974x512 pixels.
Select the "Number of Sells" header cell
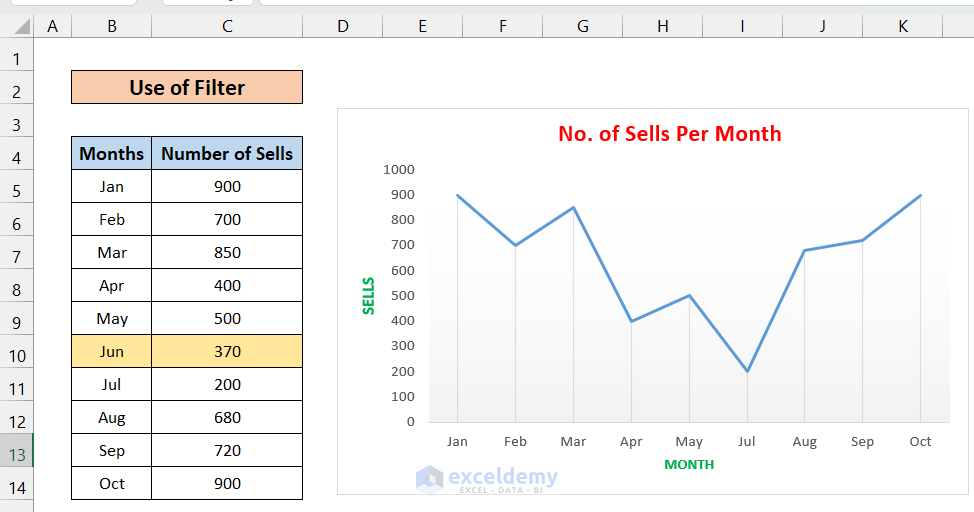tap(227, 154)
